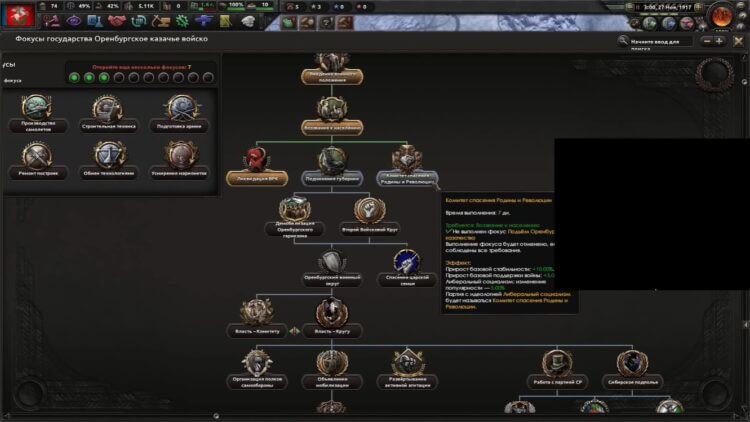Click the 'Обмен технологиями' continuous focus
This screenshot has height=422, width=750.
click(x=109, y=161)
